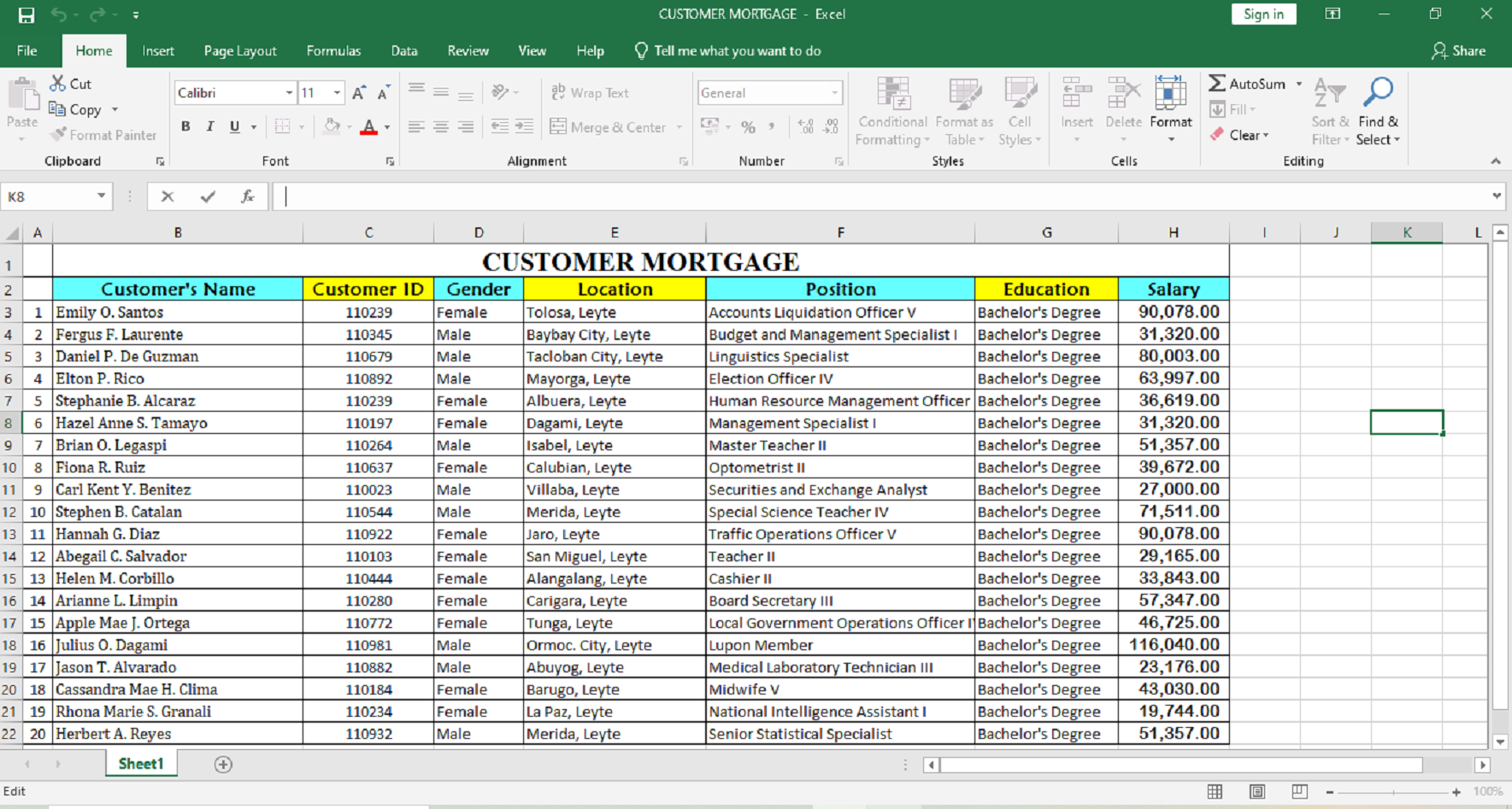Click the Fill Color paint bucket icon
The width and height of the screenshot is (1512, 809).
click(332, 126)
